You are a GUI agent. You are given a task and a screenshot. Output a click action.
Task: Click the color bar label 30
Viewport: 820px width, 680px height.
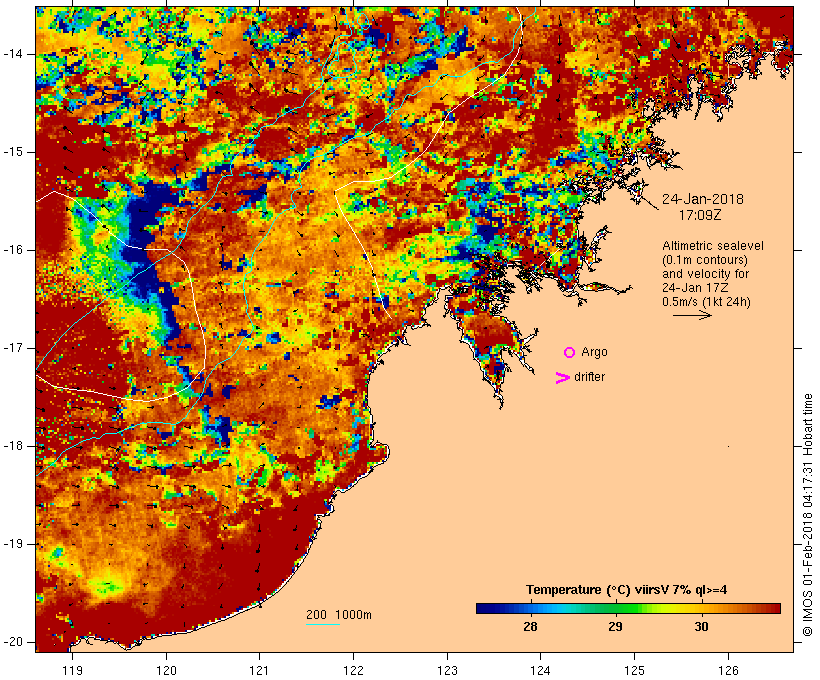(701, 626)
